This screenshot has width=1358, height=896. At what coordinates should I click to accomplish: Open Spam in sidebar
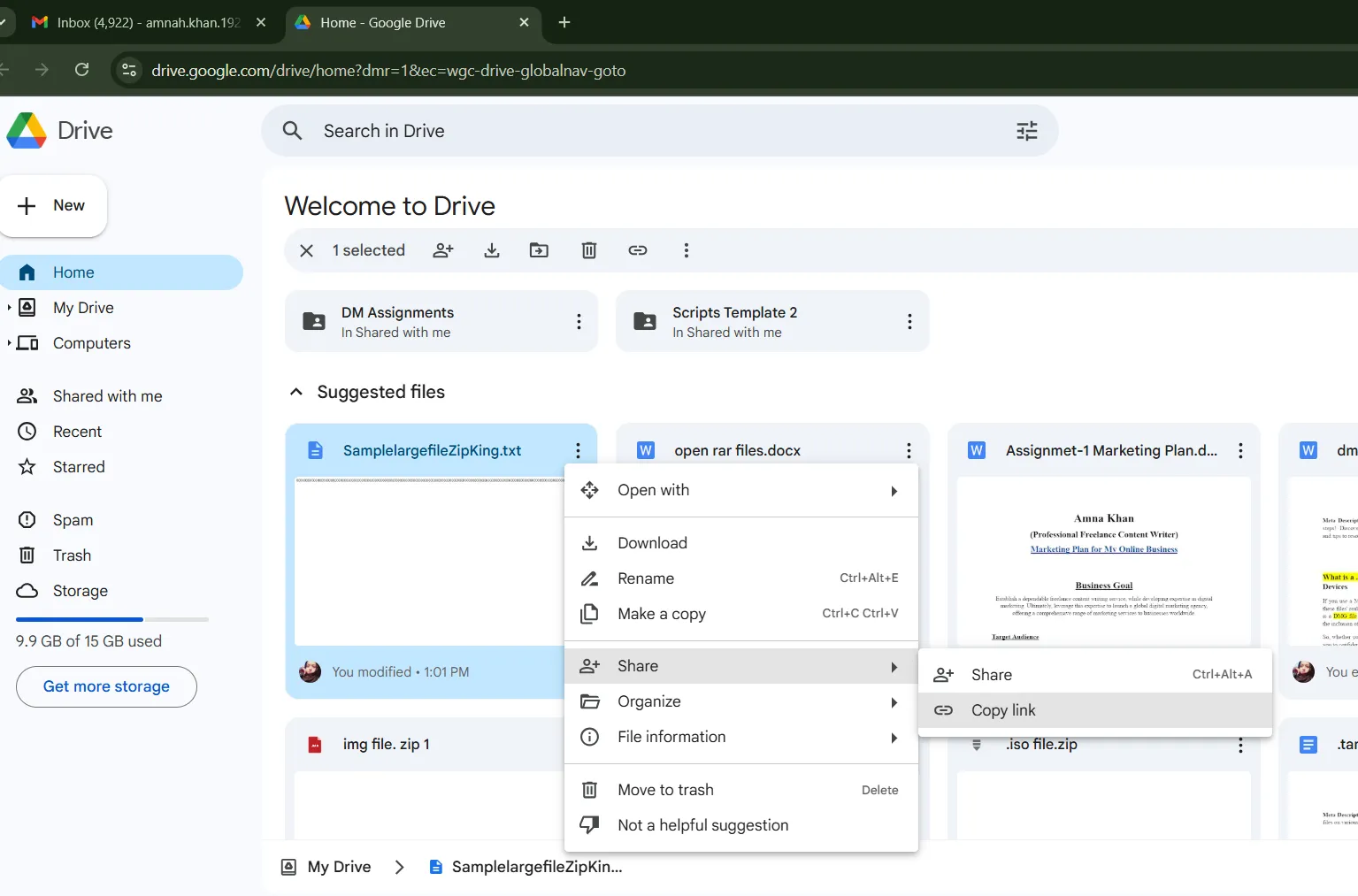tap(121, 520)
